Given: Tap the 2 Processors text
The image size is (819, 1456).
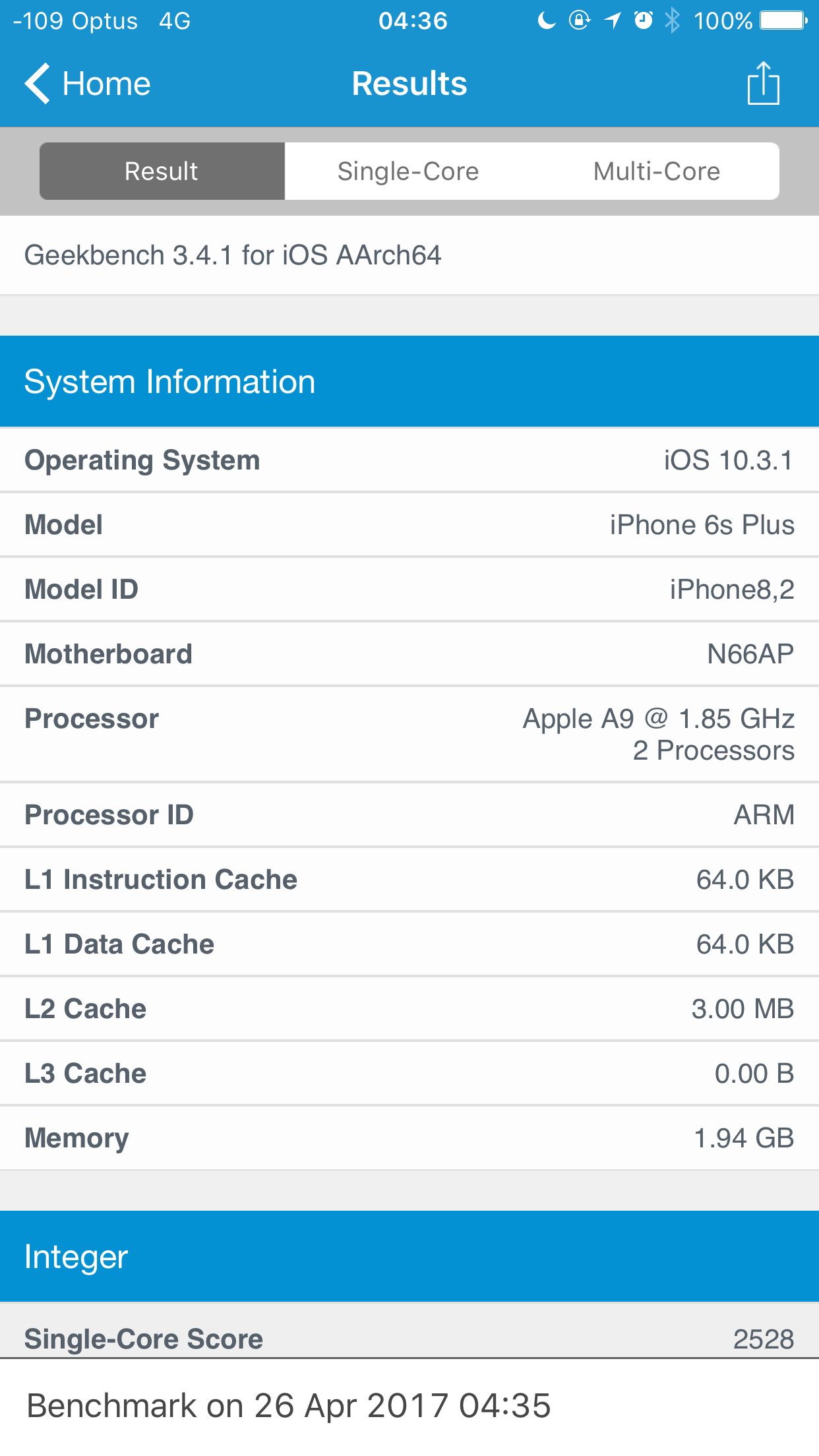Looking at the screenshot, I should coord(713,750).
